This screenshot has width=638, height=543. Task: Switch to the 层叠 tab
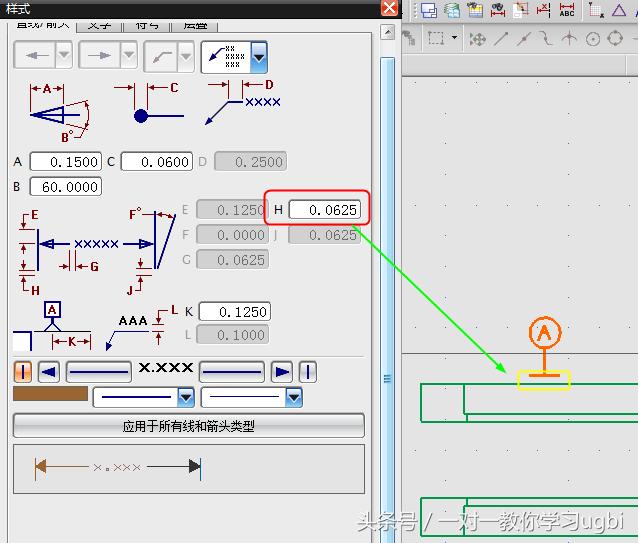[196, 23]
